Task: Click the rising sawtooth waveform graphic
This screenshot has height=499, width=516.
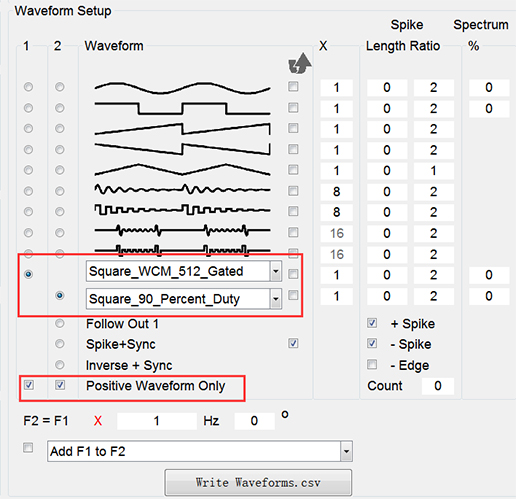Action: tap(182, 129)
